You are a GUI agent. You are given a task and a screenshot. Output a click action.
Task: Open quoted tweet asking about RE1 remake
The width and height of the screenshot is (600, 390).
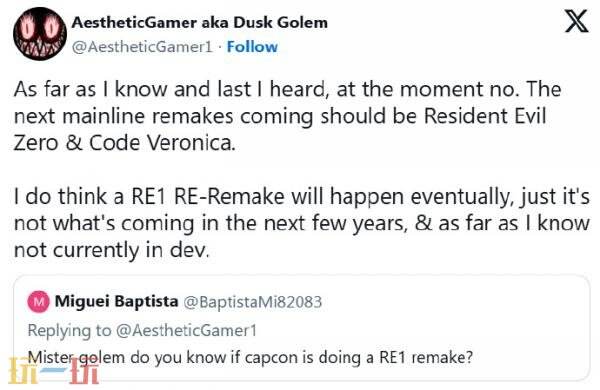click(300, 327)
